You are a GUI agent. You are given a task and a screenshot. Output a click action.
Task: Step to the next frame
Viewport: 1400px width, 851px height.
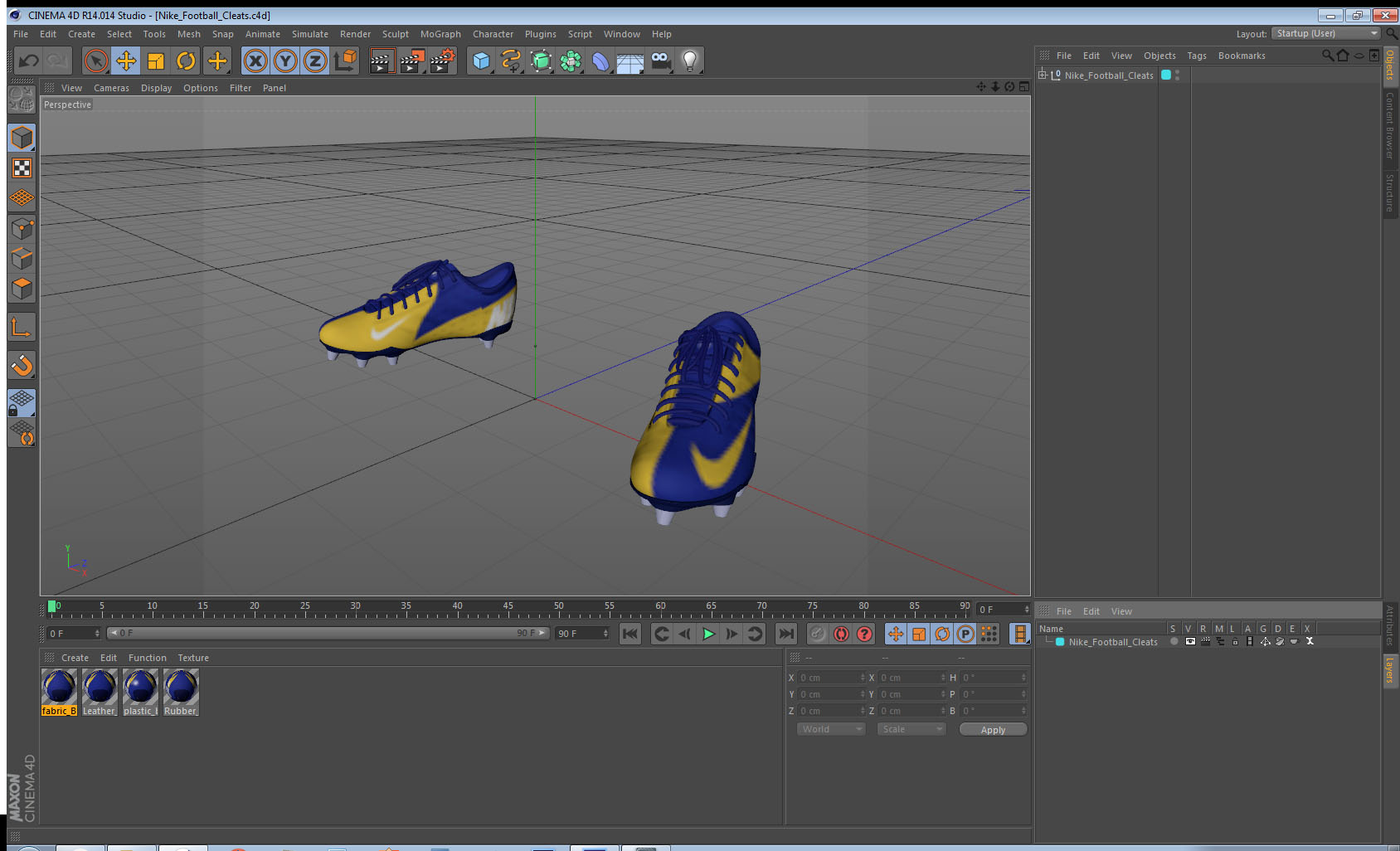(x=732, y=634)
